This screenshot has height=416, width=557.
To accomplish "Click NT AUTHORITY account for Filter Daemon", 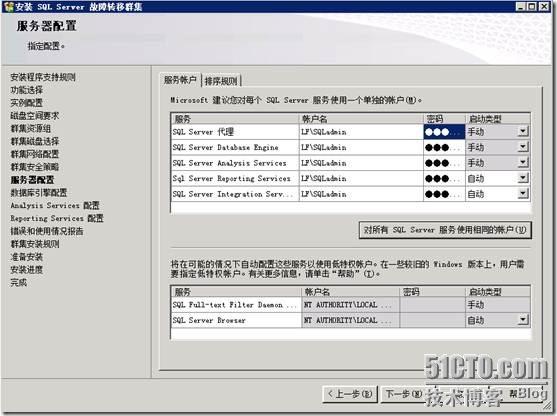I will pyautogui.click(x=351, y=305).
